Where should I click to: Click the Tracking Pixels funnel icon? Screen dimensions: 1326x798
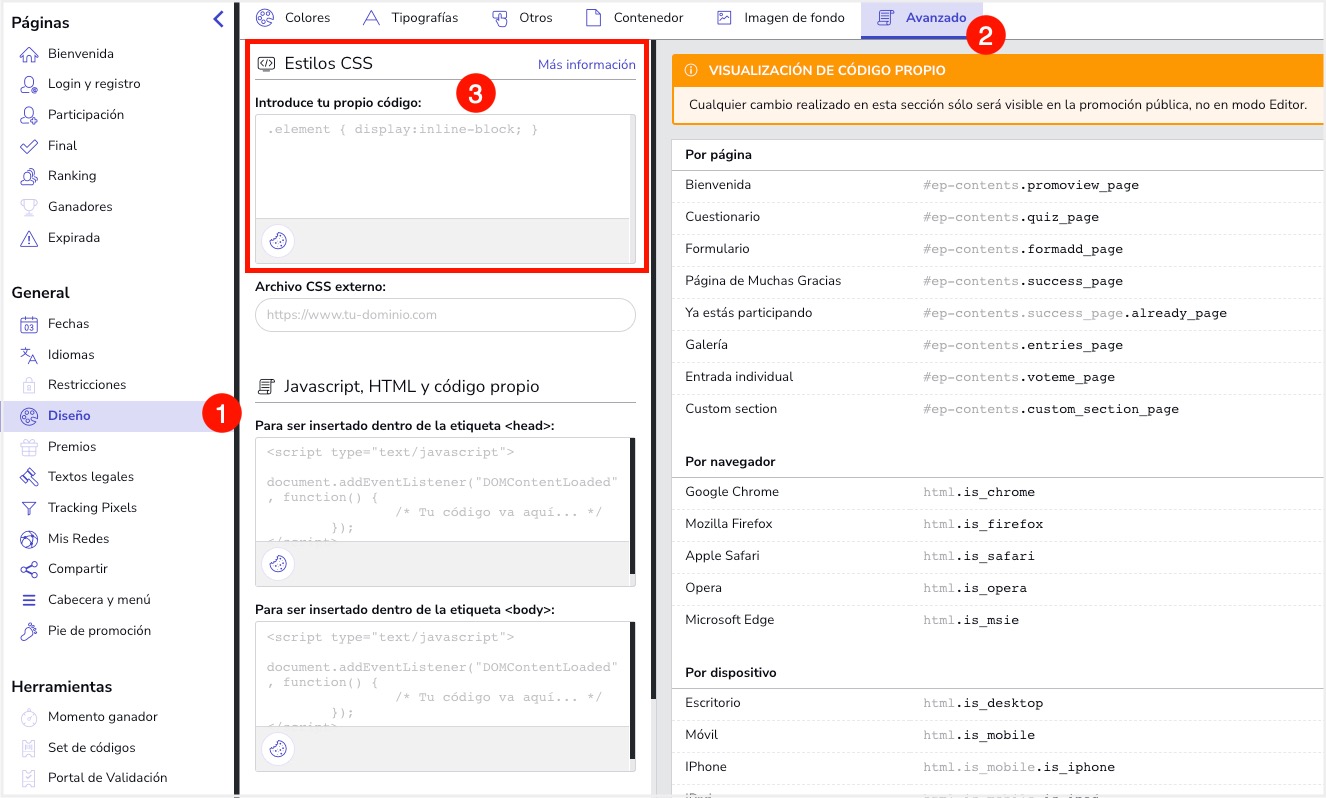point(29,508)
